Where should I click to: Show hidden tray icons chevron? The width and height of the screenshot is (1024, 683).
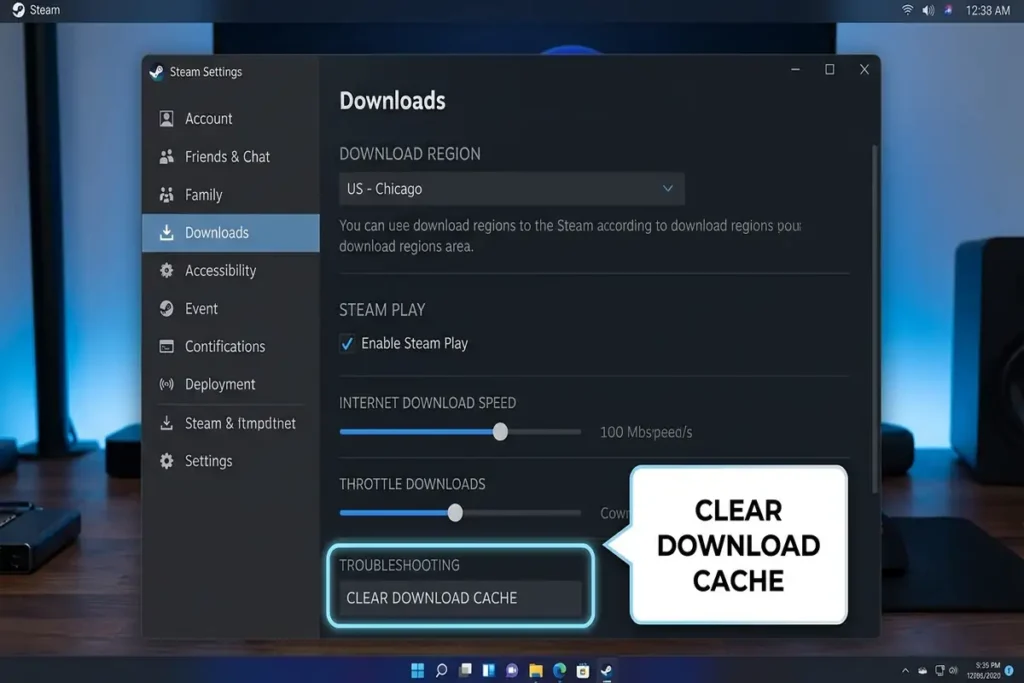point(905,671)
